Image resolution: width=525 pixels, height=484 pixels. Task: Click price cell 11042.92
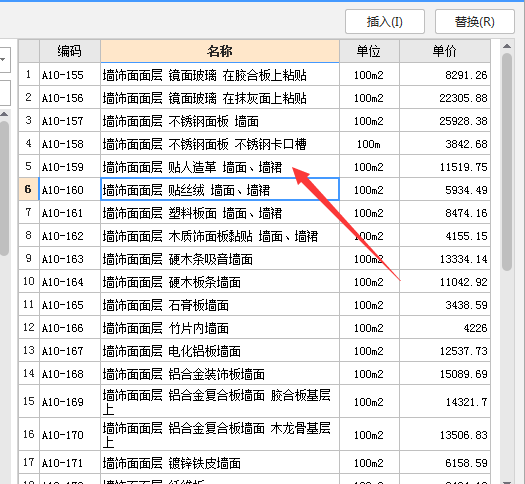coord(445,282)
